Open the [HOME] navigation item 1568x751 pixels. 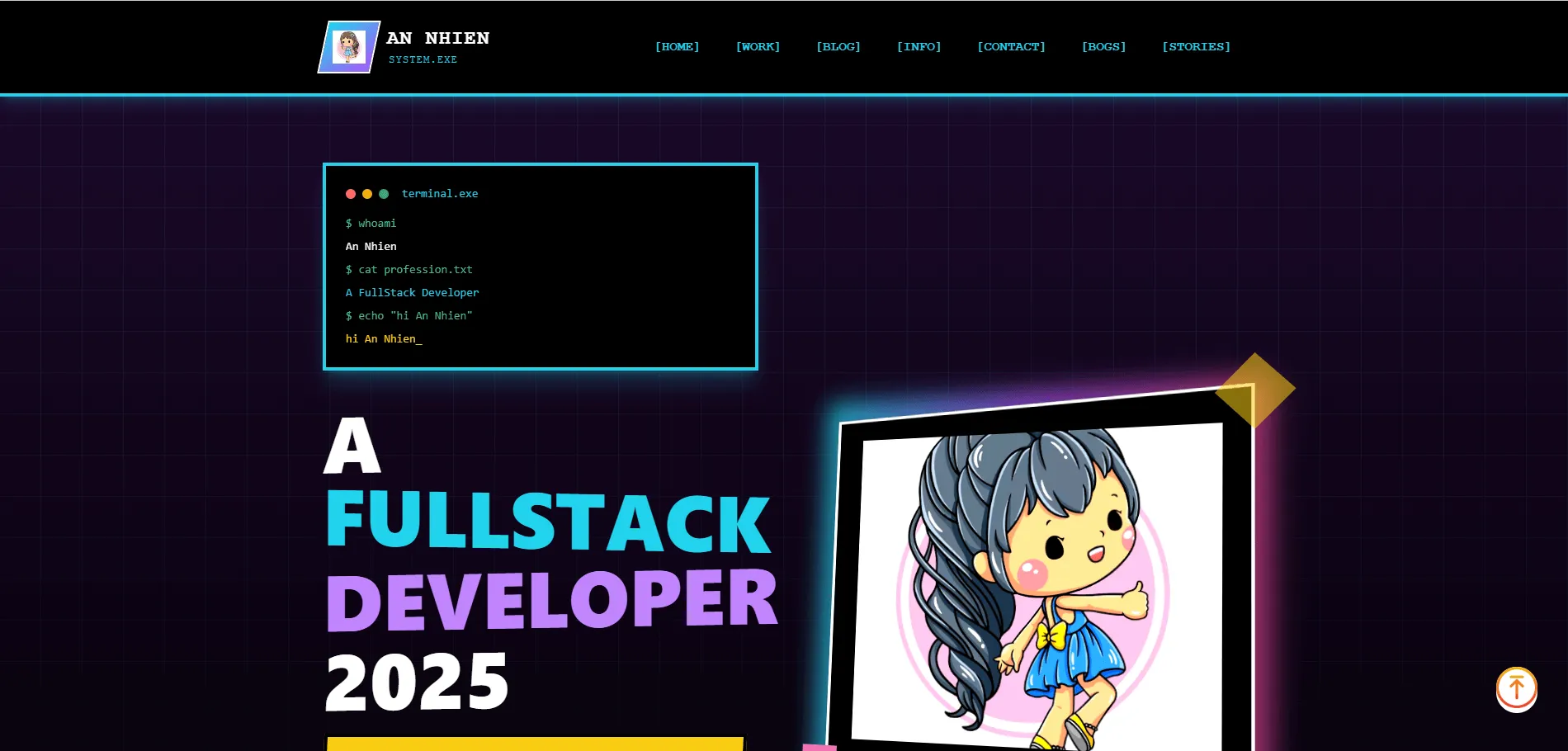tap(677, 47)
